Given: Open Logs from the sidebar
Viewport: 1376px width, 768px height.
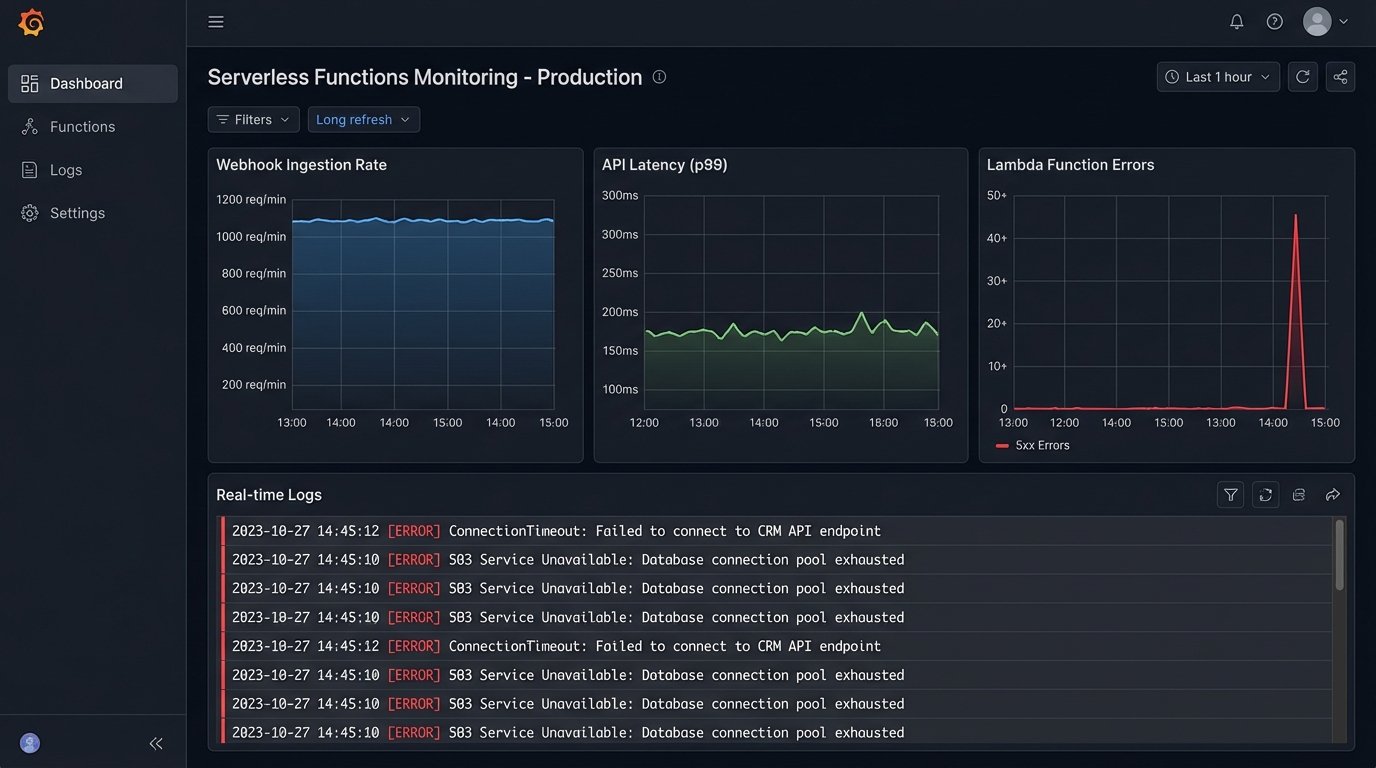Looking at the screenshot, I should [x=66, y=170].
